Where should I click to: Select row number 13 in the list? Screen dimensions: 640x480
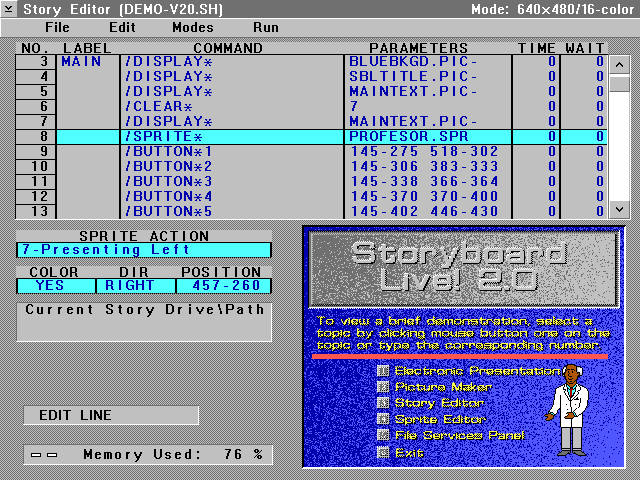tap(36, 211)
